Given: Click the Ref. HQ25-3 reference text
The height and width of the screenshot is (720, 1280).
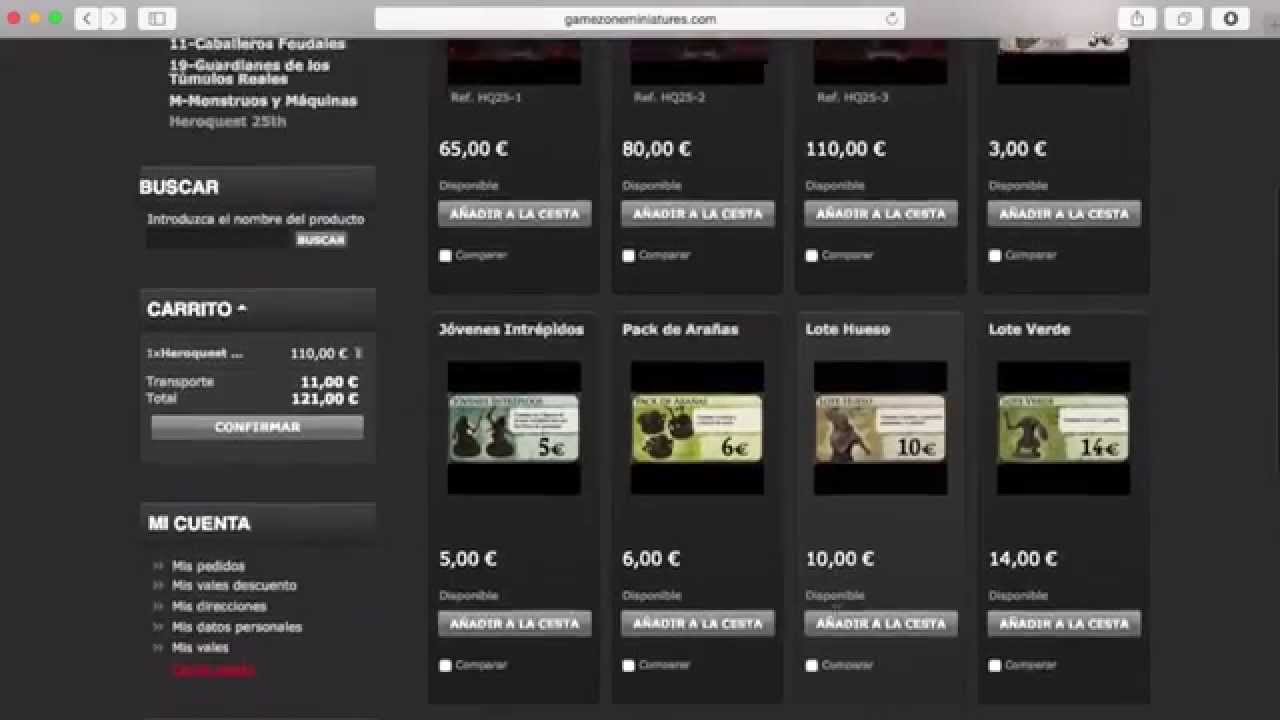Looking at the screenshot, I should [x=852, y=98].
